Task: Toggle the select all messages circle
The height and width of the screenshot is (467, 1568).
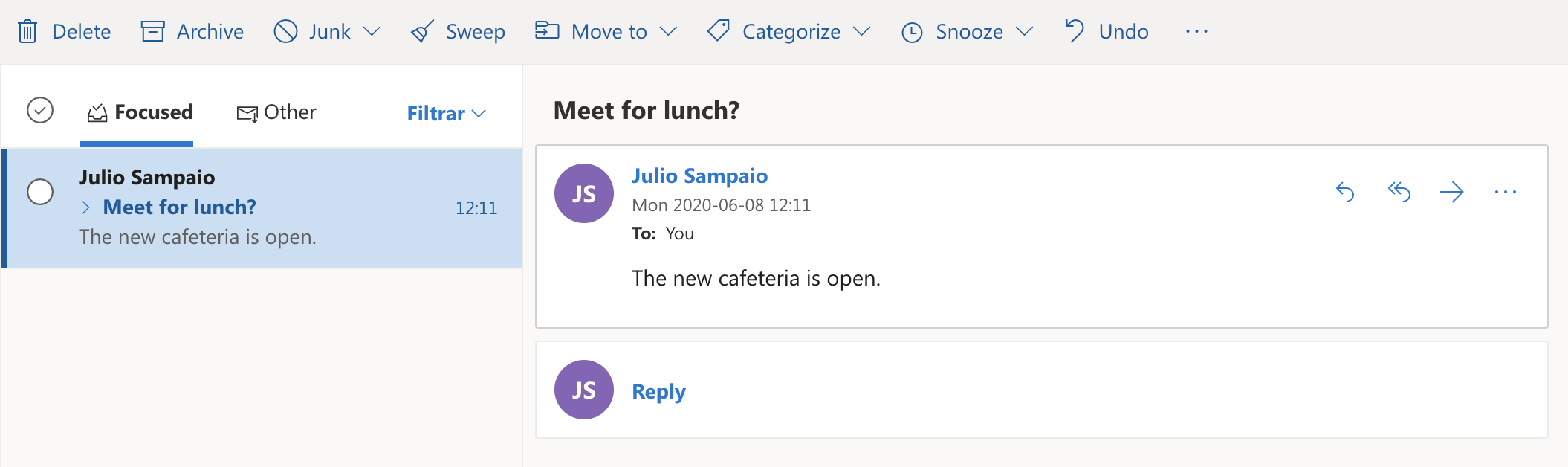Action: 40,110
